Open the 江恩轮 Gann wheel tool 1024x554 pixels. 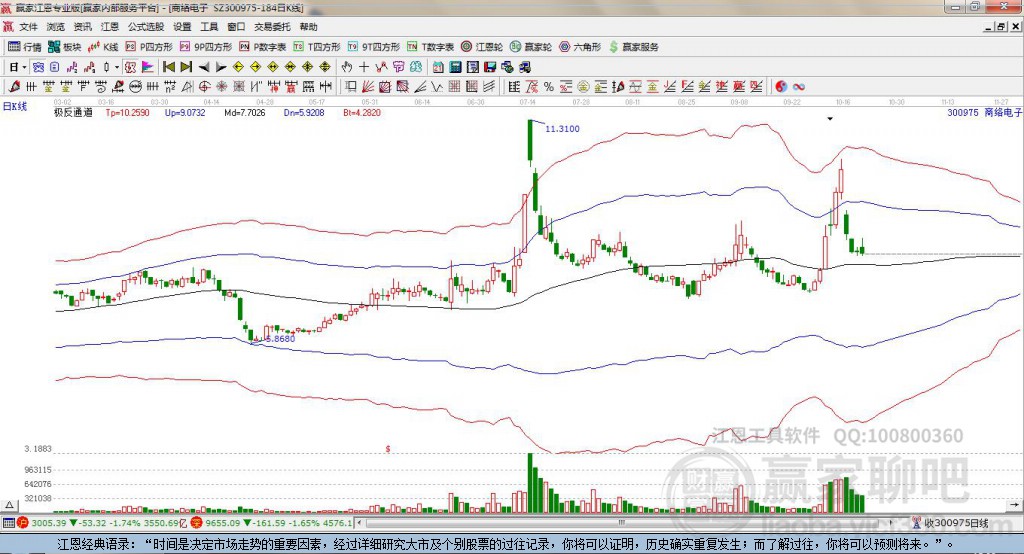481,47
